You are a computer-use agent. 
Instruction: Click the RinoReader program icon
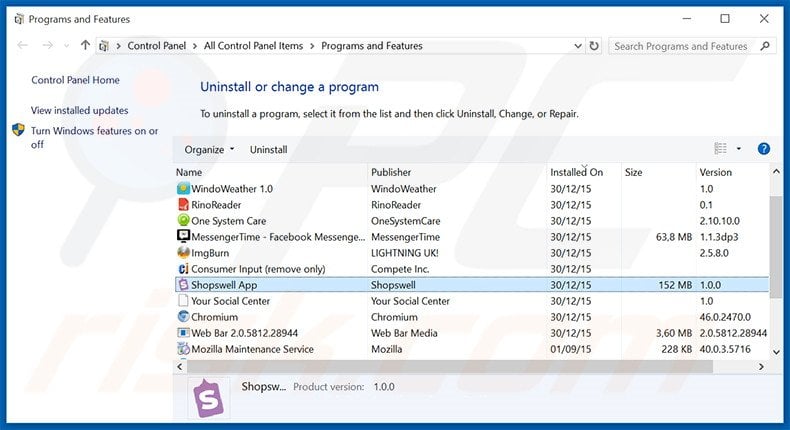click(183, 205)
